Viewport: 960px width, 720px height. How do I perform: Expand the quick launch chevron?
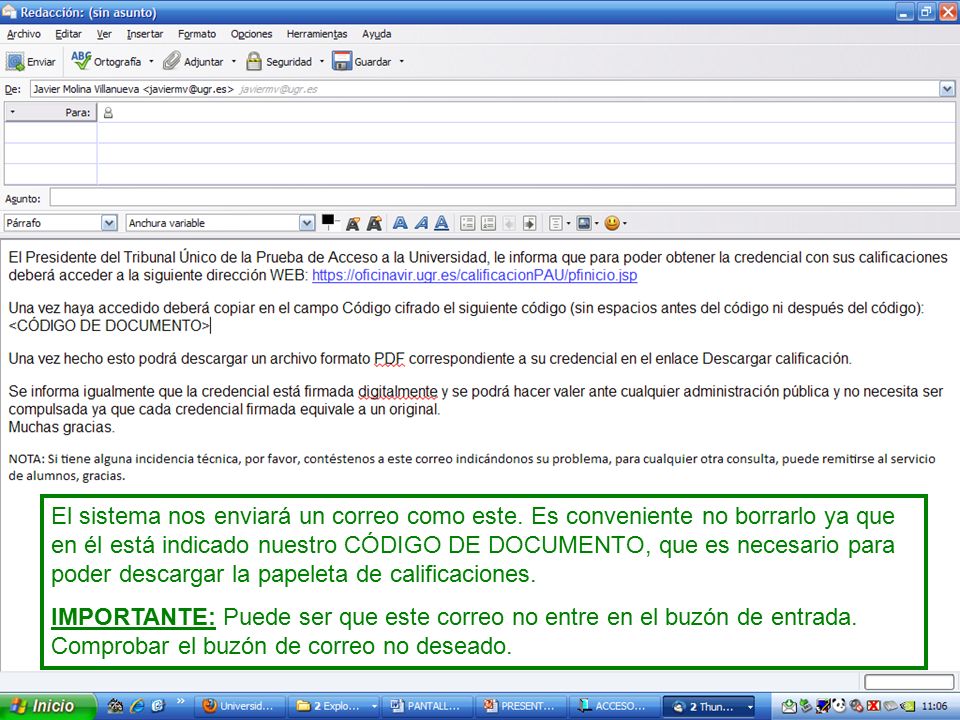(180, 701)
